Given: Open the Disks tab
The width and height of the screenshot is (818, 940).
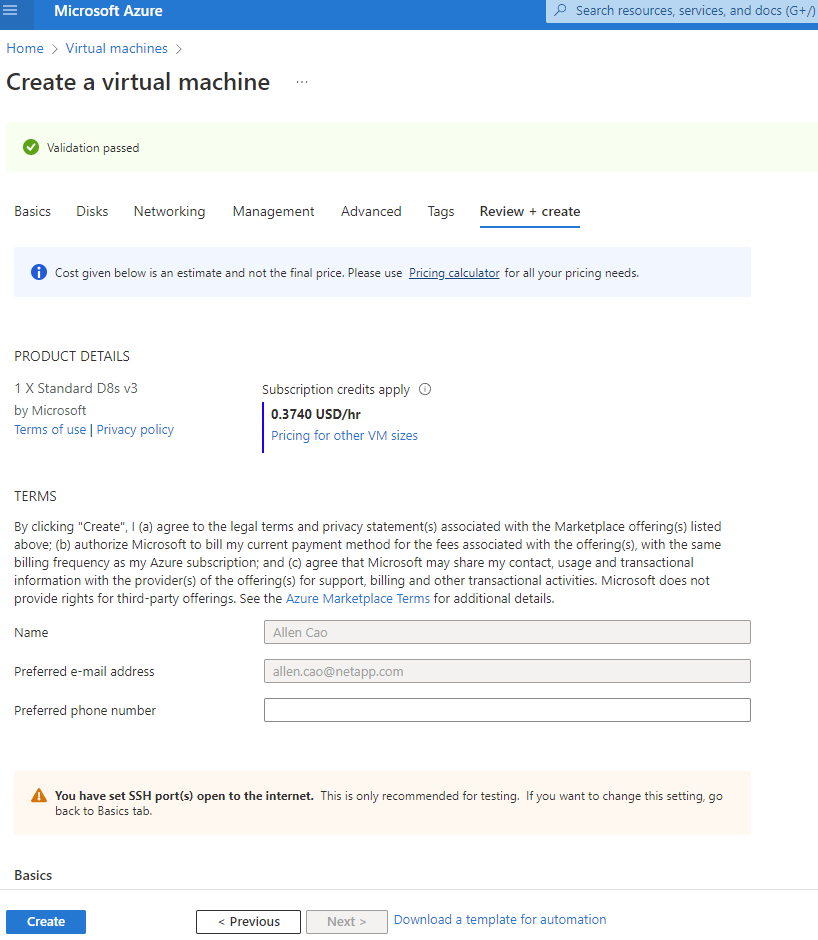Looking at the screenshot, I should [x=92, y=211].
